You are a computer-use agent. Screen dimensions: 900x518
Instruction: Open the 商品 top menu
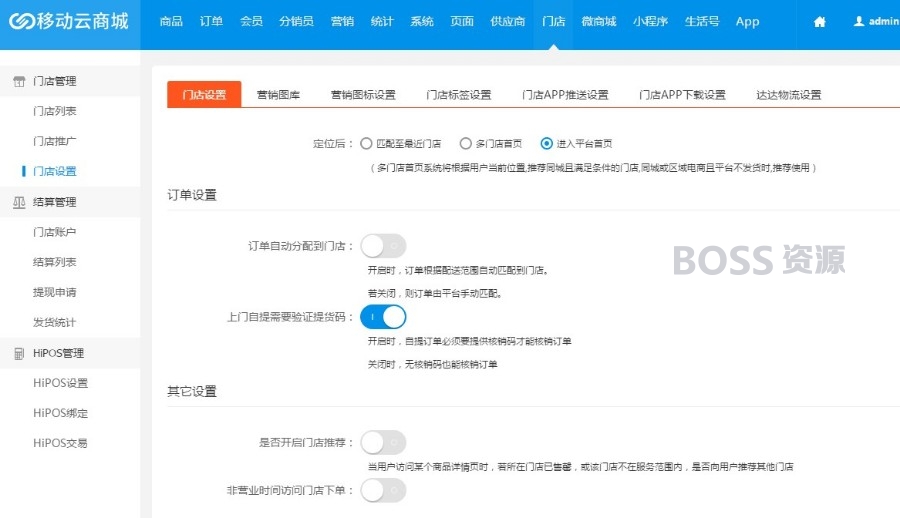171,21
